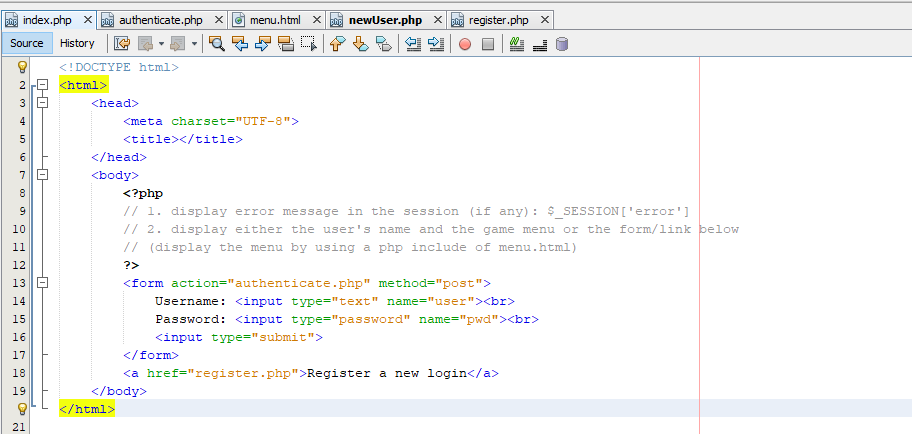Place cursor in the title tags
The height and width of the screenshot is (434, 912).
[x=183, y=140]
